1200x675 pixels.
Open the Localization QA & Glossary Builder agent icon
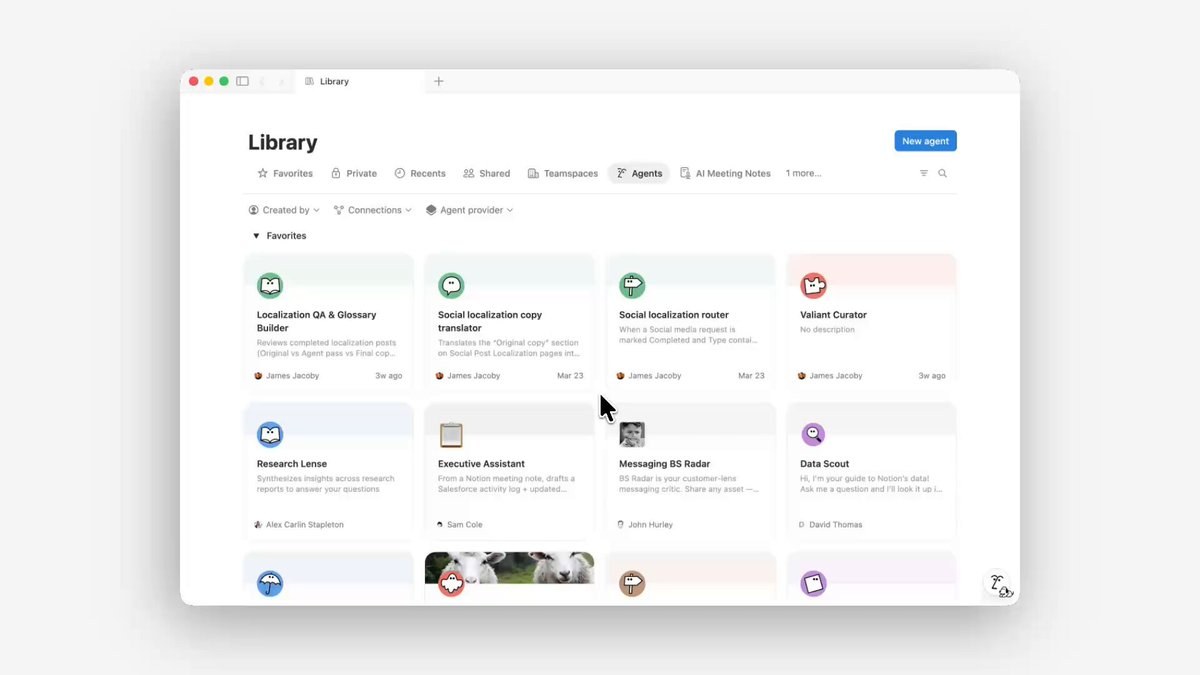point(270,286)
